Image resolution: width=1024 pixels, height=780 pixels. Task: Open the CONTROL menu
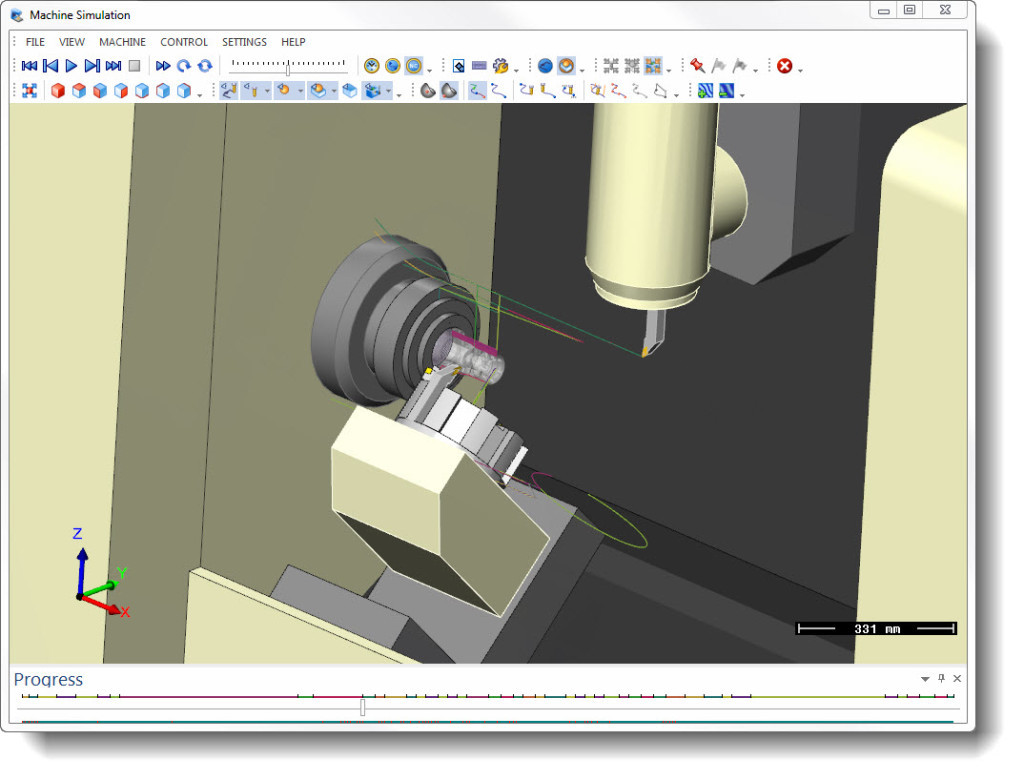point(183,42)
